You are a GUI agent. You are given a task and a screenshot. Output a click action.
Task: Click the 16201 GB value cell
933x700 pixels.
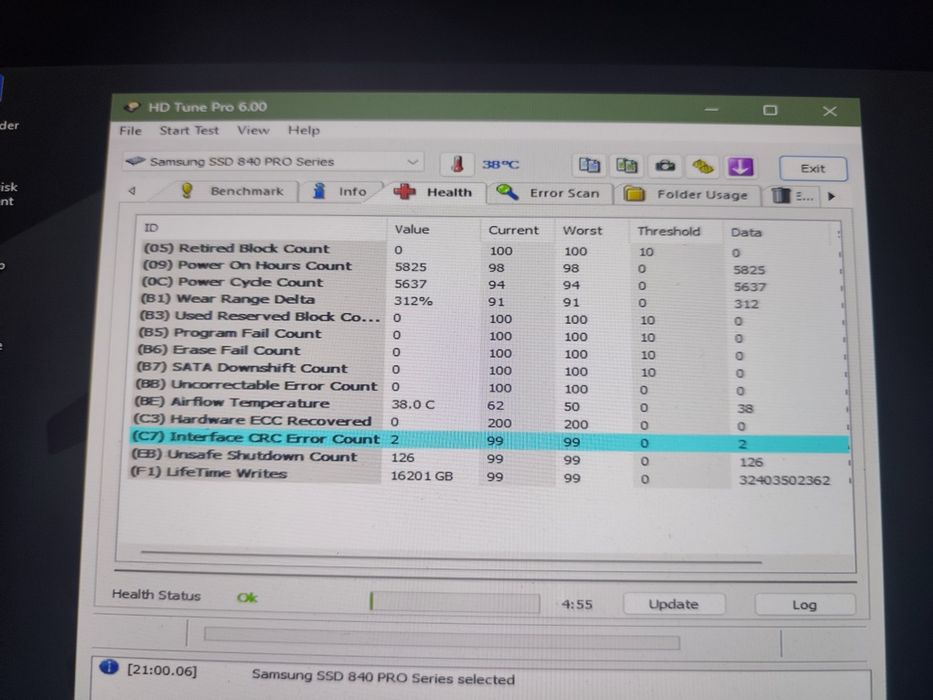coord(422,476)
